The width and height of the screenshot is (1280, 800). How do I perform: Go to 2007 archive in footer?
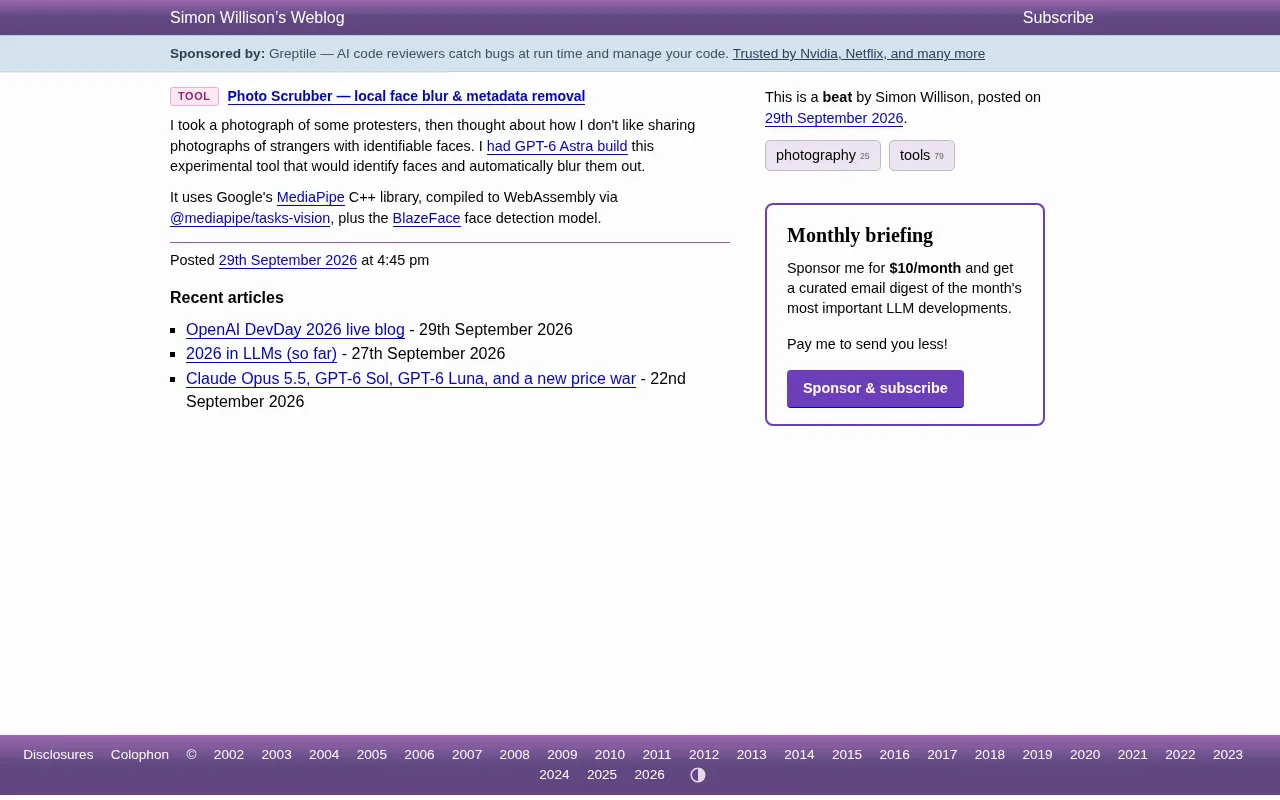tap(467, 755)
